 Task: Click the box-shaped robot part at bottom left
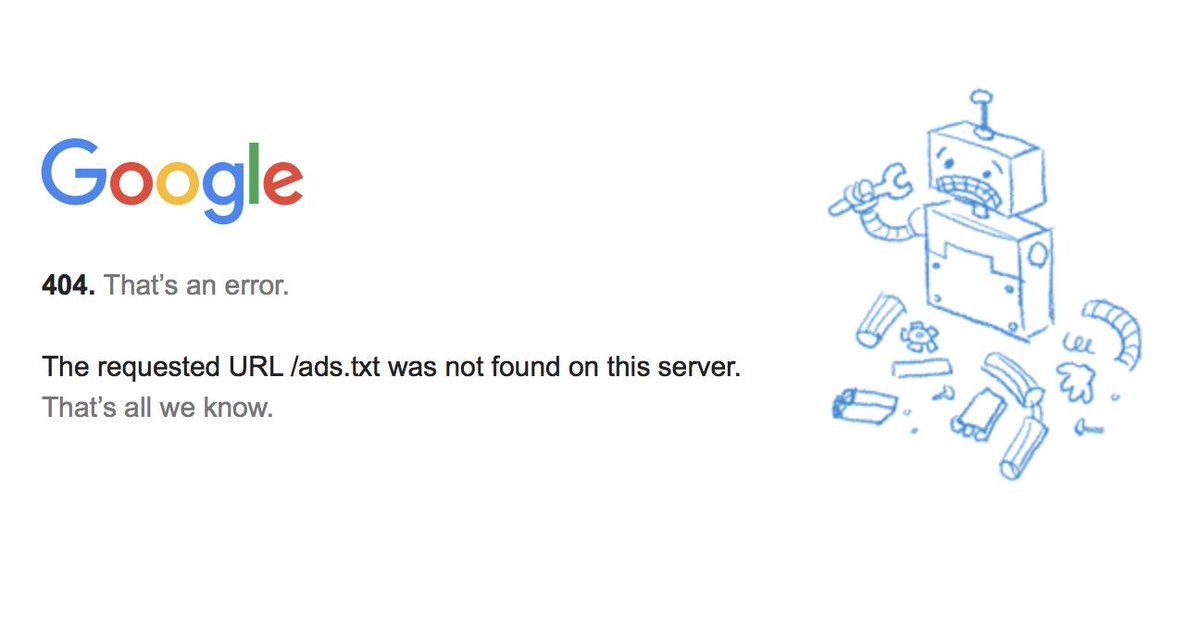pos(862,403)
